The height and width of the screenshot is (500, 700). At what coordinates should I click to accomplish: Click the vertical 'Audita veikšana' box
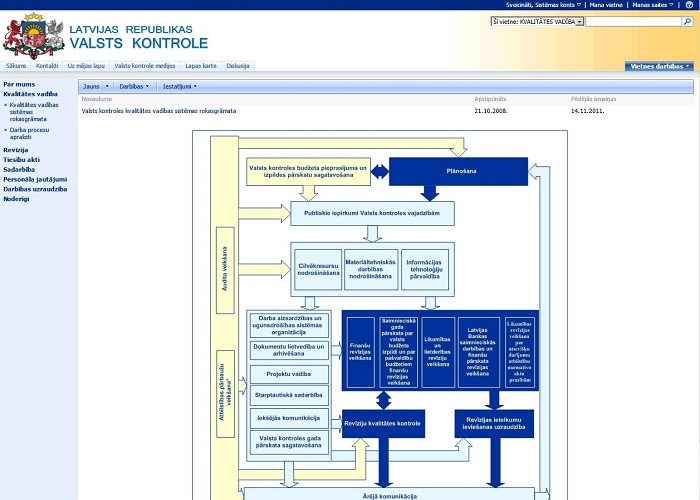tap(225, 270)
